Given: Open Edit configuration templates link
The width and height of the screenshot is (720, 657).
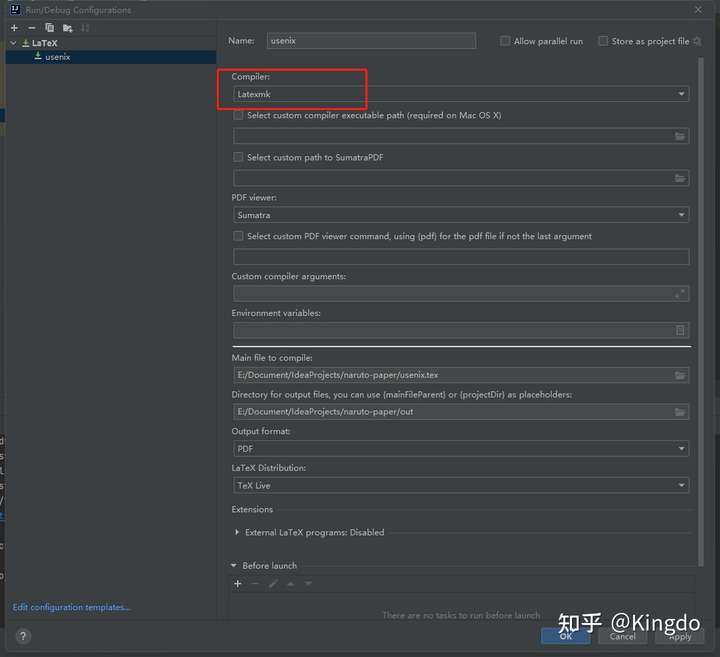Looking at the screenshot, I should 71,607.
